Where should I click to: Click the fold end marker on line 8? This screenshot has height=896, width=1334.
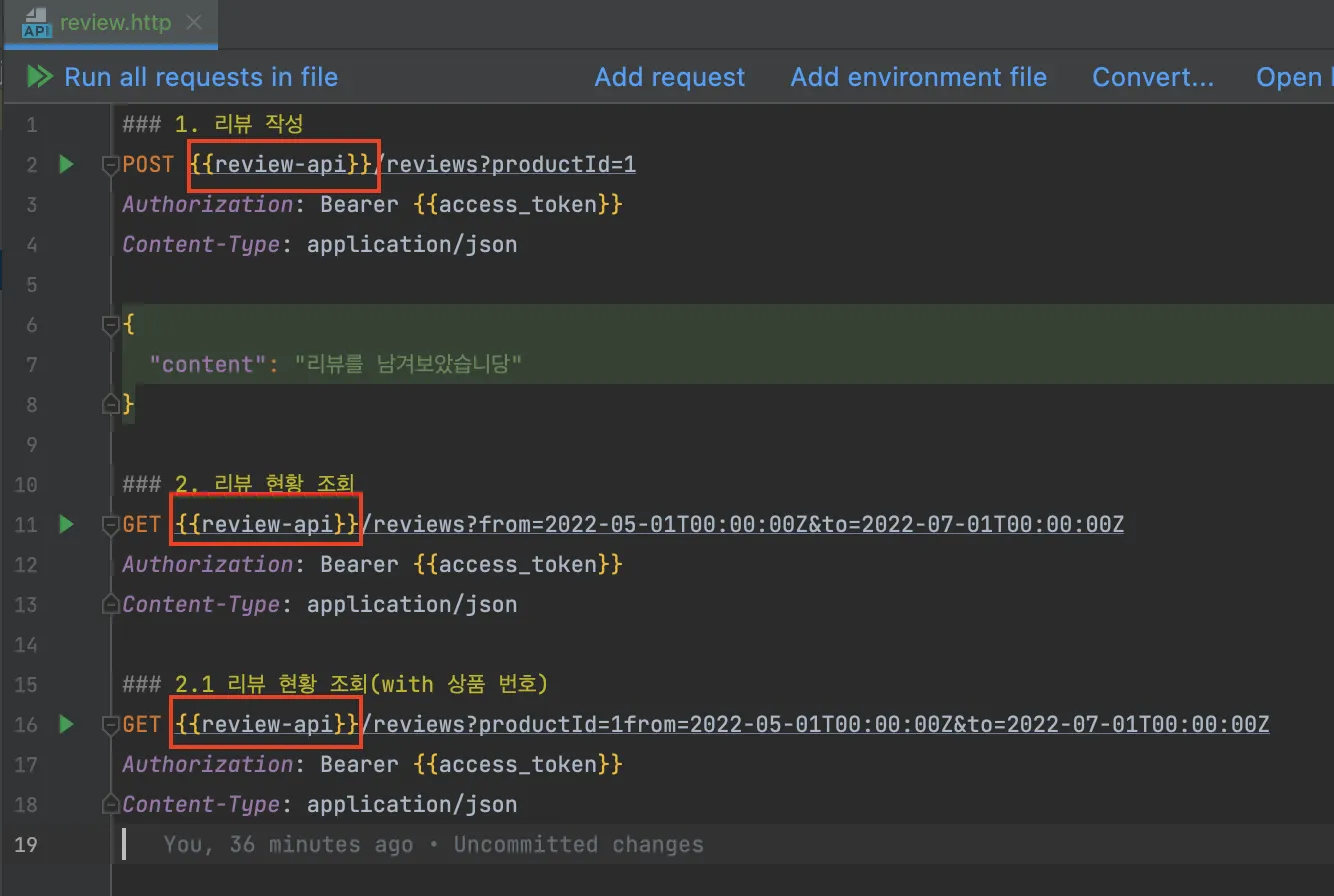(x=111, y=404)
